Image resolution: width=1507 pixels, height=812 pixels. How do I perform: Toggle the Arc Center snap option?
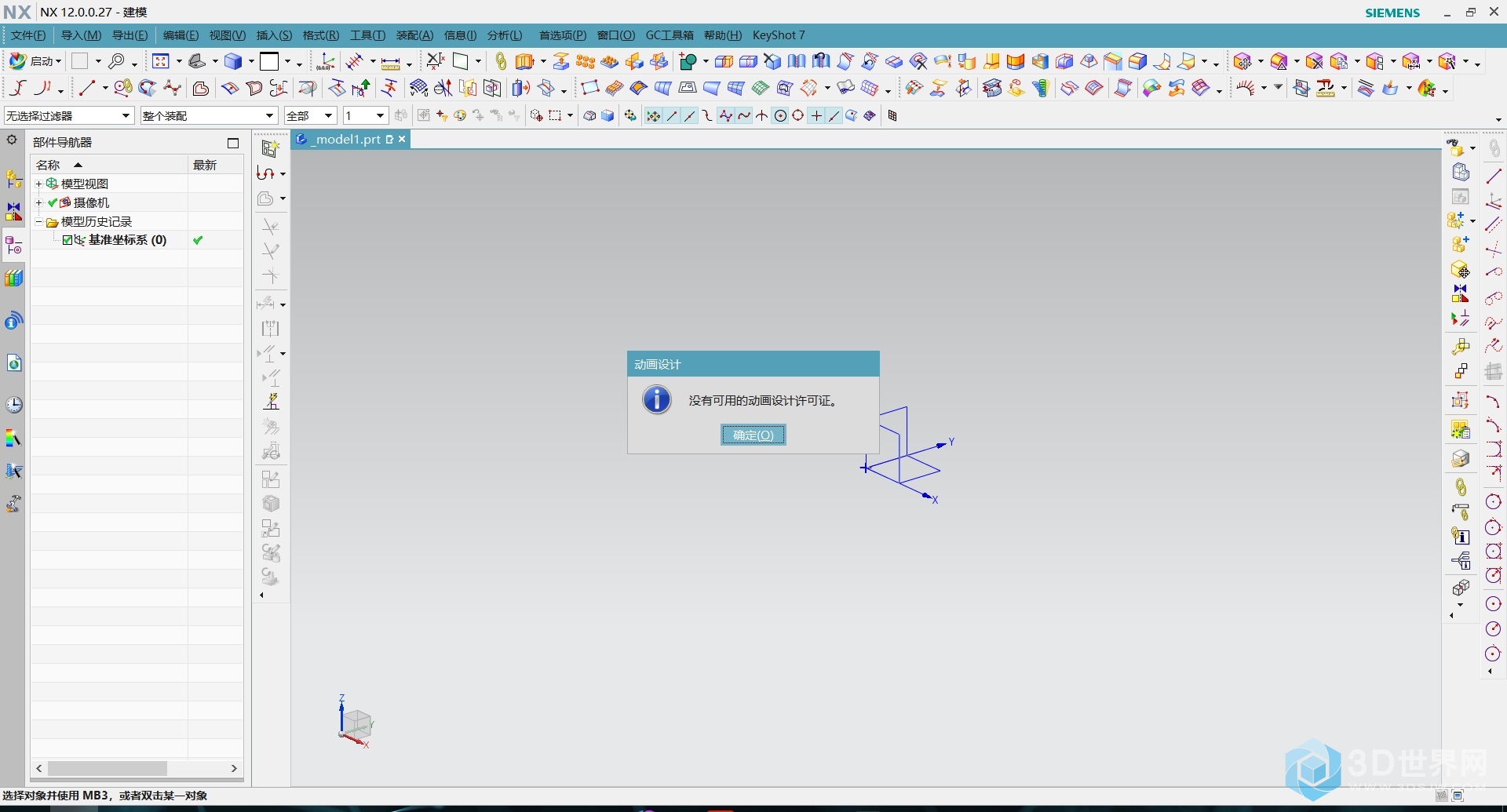(x=780, y=116)
